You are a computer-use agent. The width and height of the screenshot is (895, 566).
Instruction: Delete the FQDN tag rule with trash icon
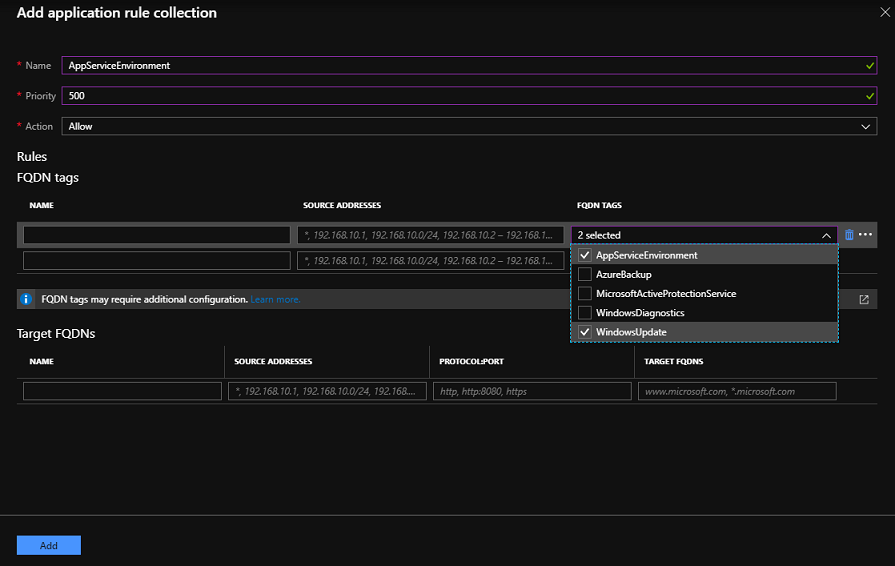point(850,235)
